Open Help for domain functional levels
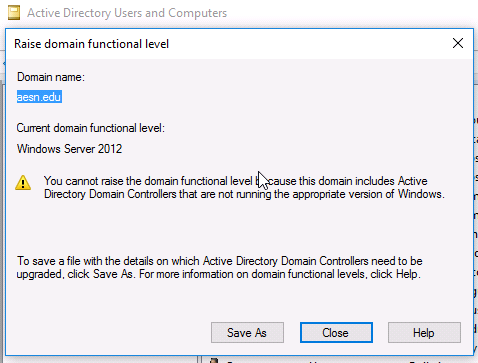The height and width of the screenshot is (363, 478). point(424,332)
